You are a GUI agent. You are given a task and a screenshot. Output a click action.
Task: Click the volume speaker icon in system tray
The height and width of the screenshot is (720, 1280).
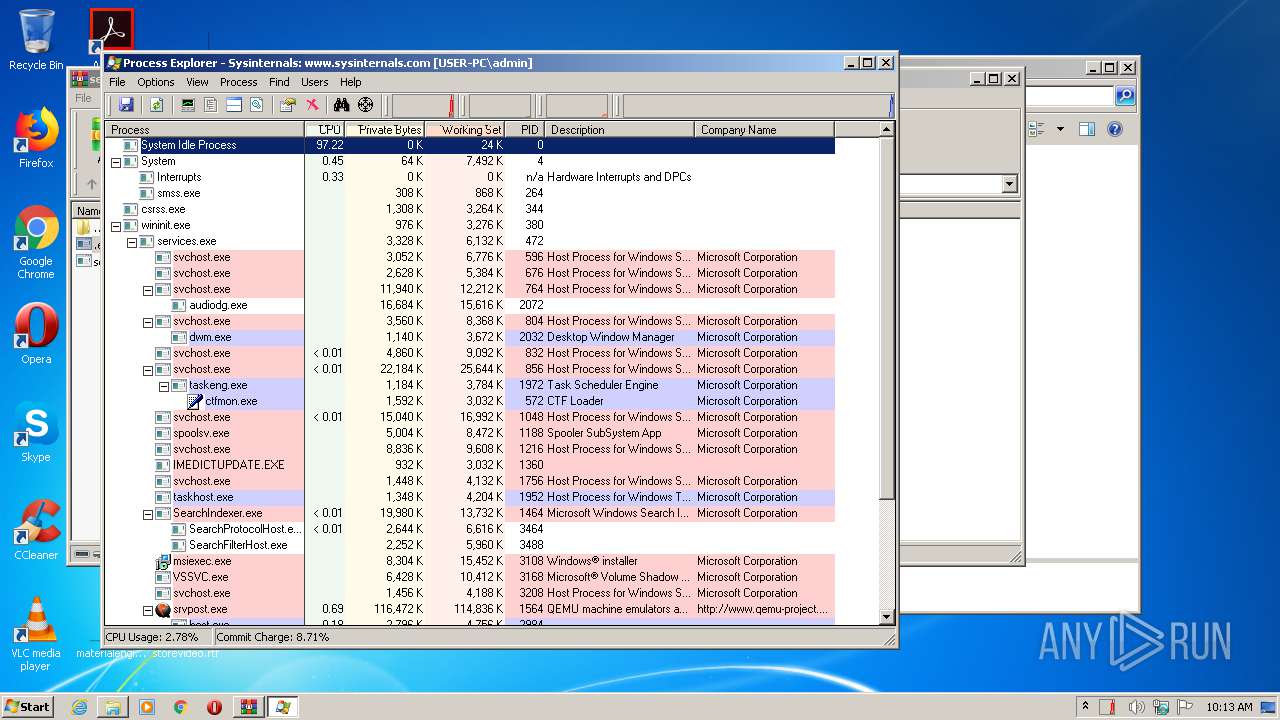[1136, 706]
